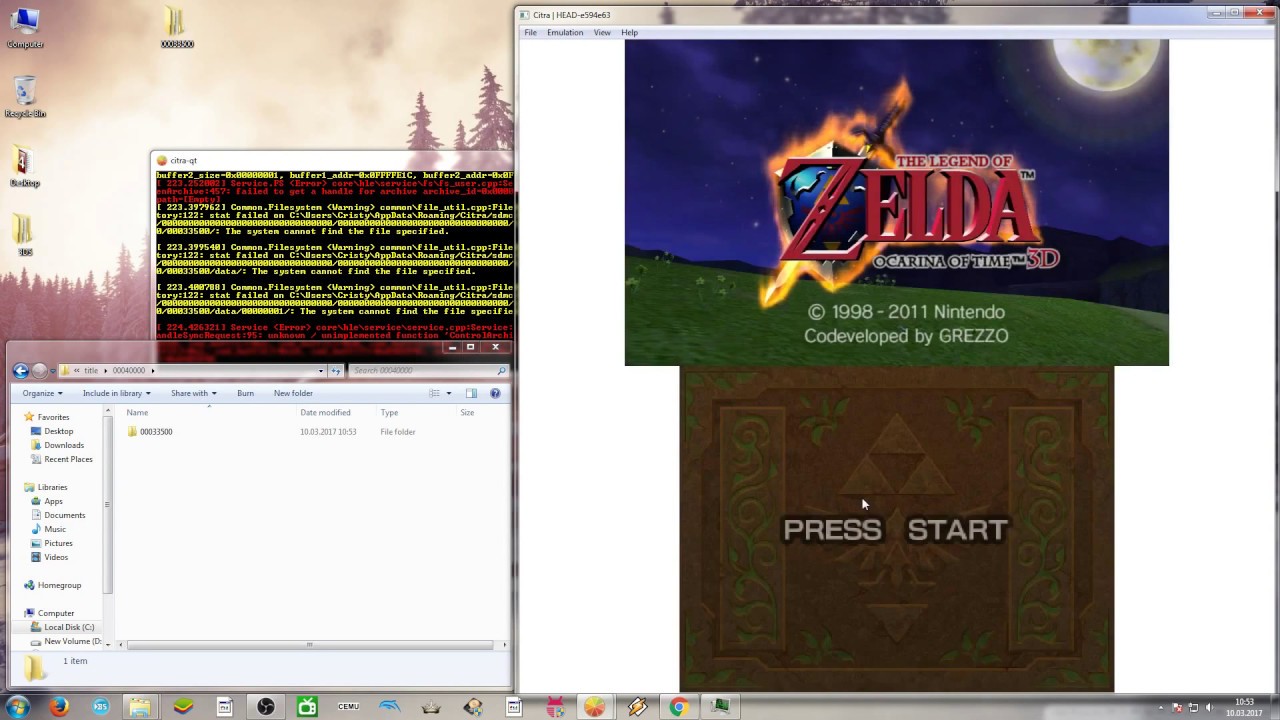Change the Explorer view mode icon

434,393
